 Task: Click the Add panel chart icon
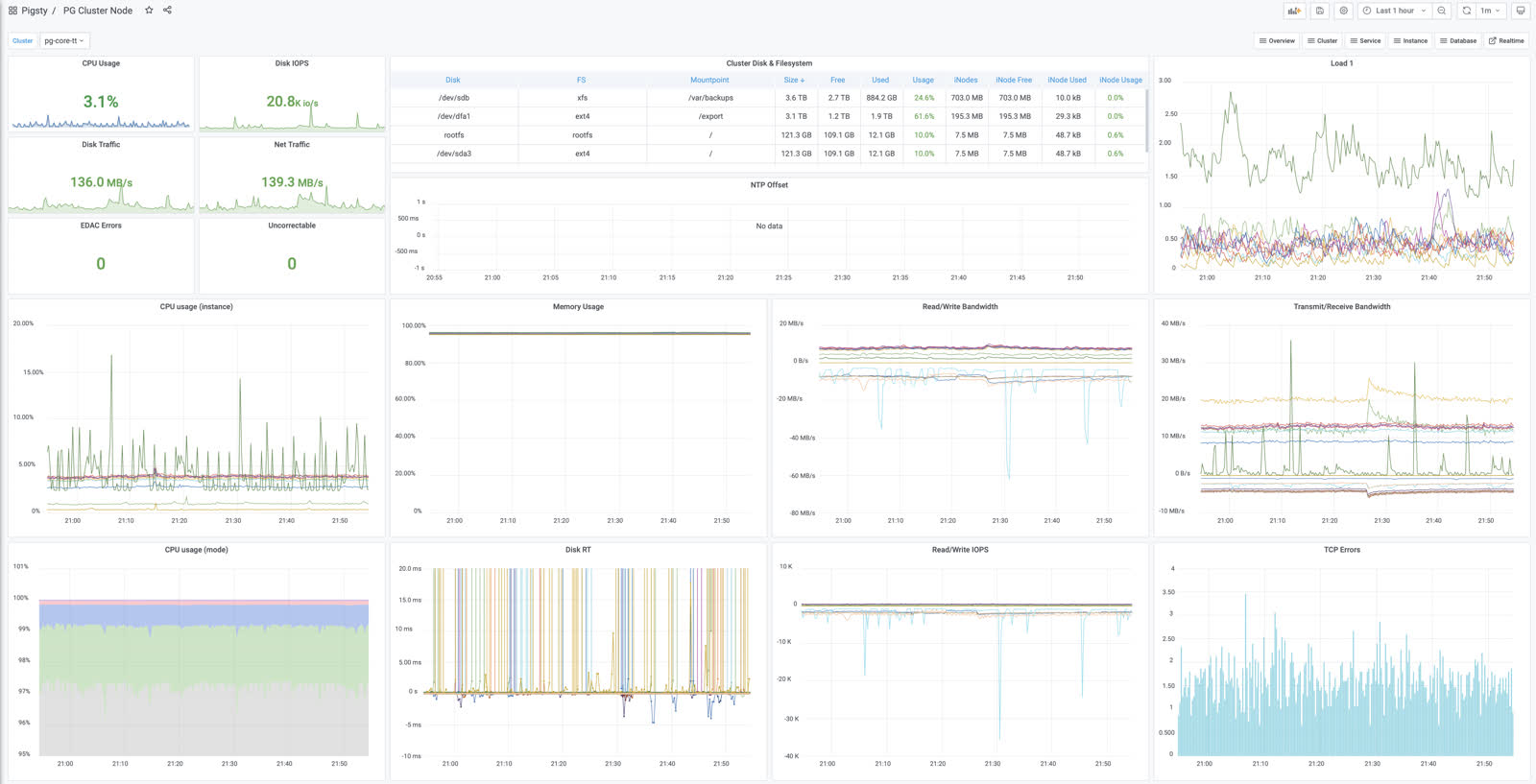pos(1294,11)
